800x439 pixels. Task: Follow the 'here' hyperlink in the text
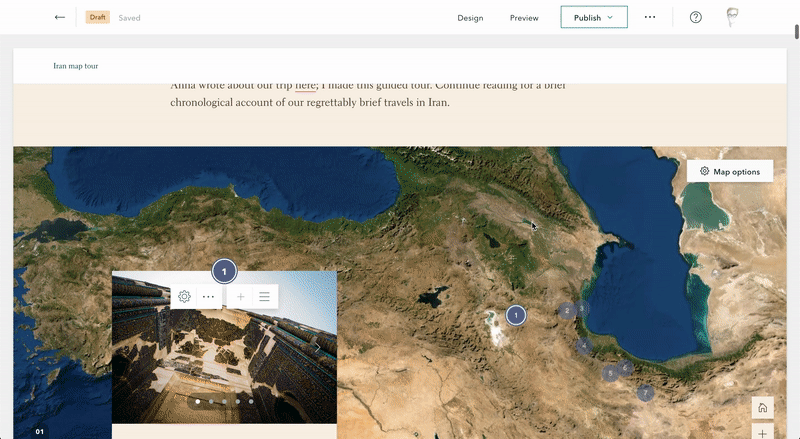[x=305, y=86]
